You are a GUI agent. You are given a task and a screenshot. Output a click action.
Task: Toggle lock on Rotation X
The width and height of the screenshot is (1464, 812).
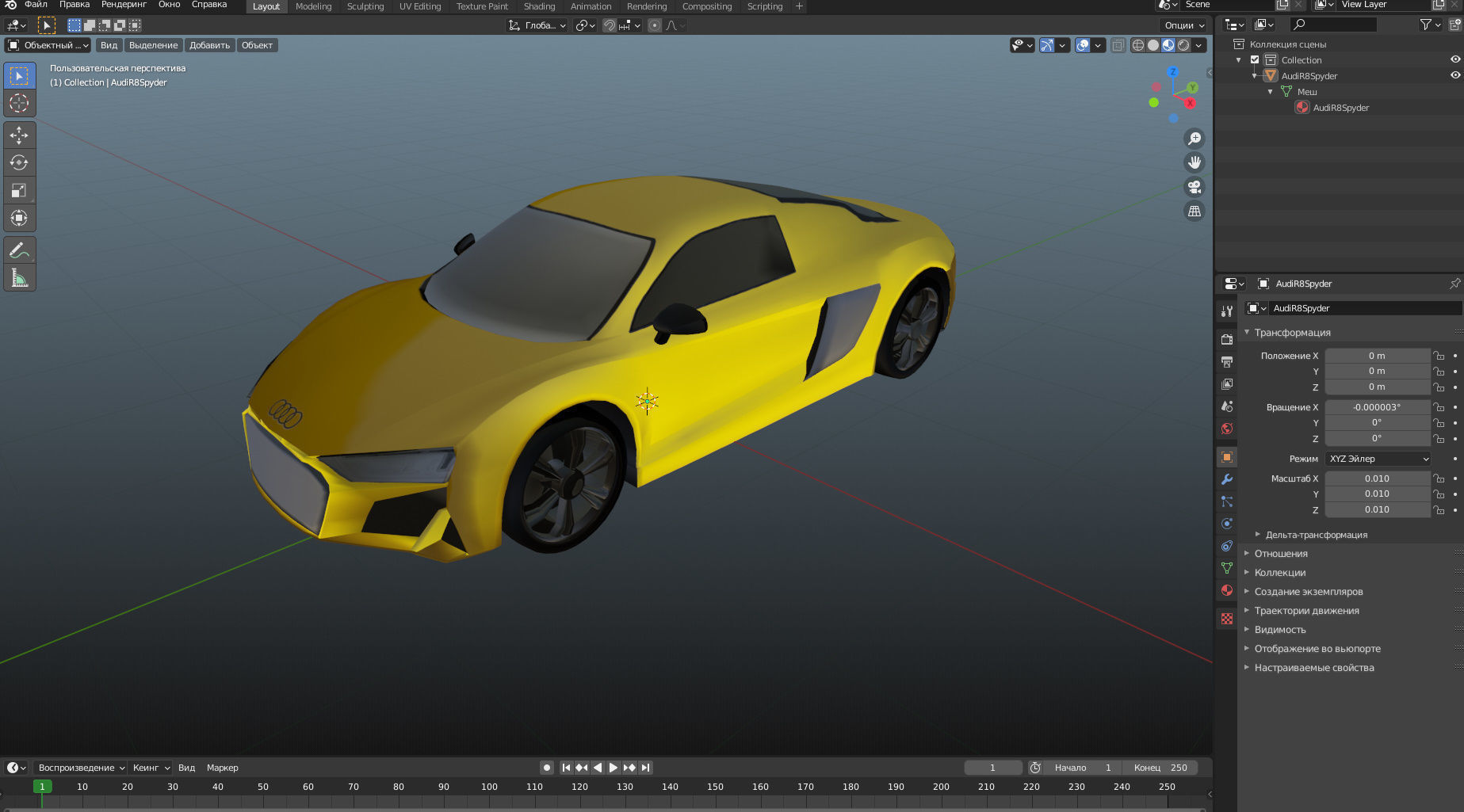[x=1439, y=407]
